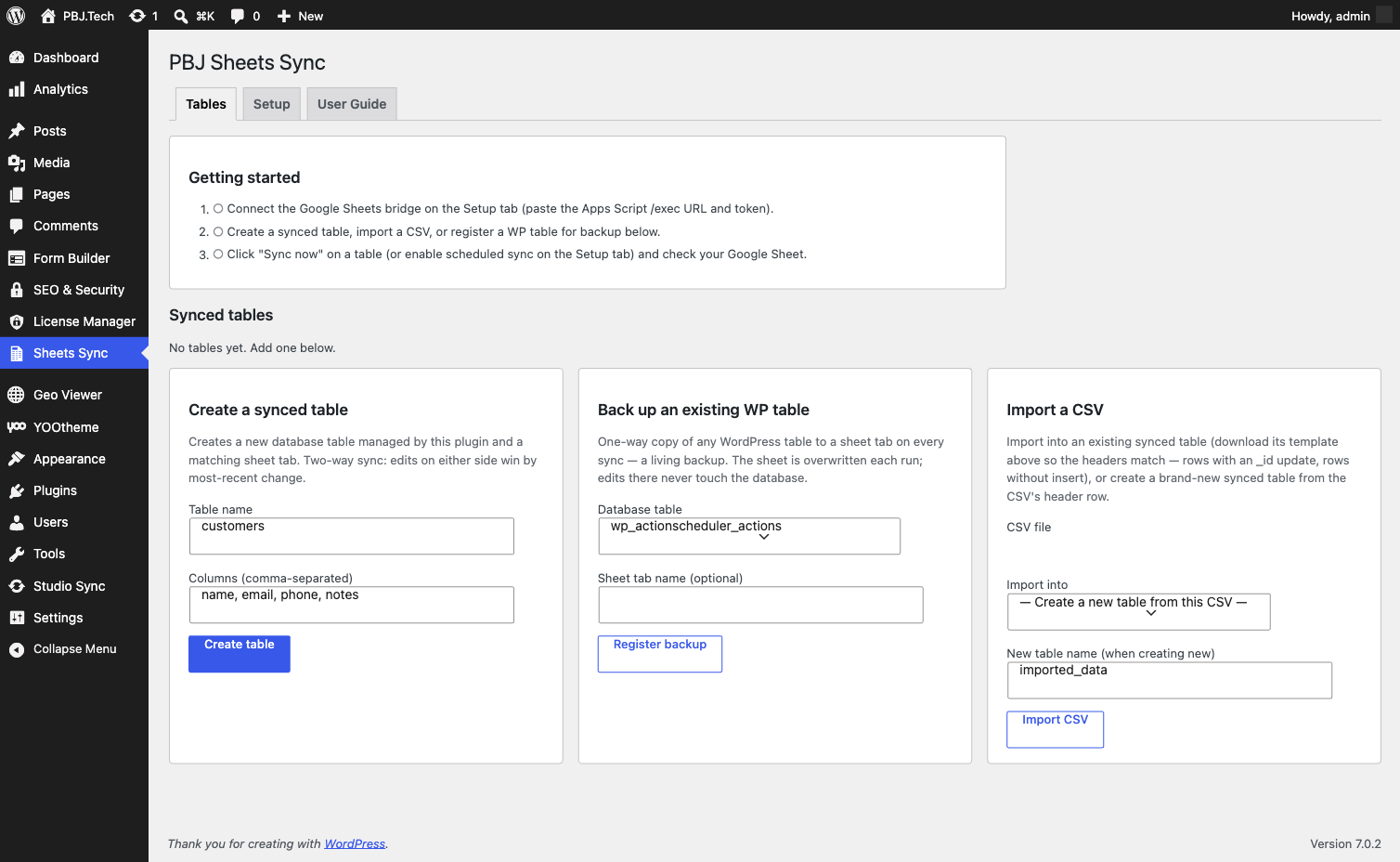Click Appearance brush icon
This screenshot has height=862, width=1400.
coord(17,459)
